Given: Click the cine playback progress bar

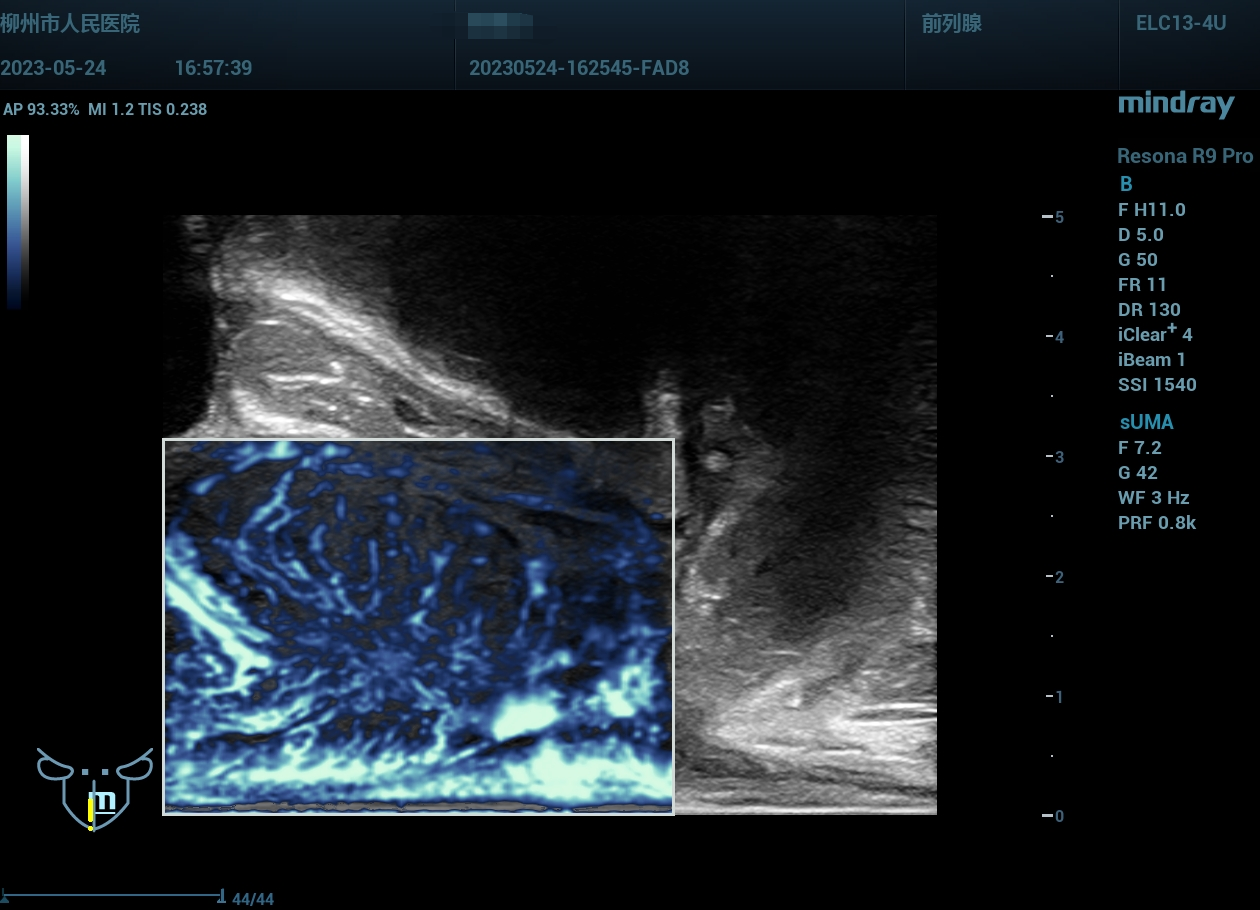Looking at the screenshot, I should (112, 896).
